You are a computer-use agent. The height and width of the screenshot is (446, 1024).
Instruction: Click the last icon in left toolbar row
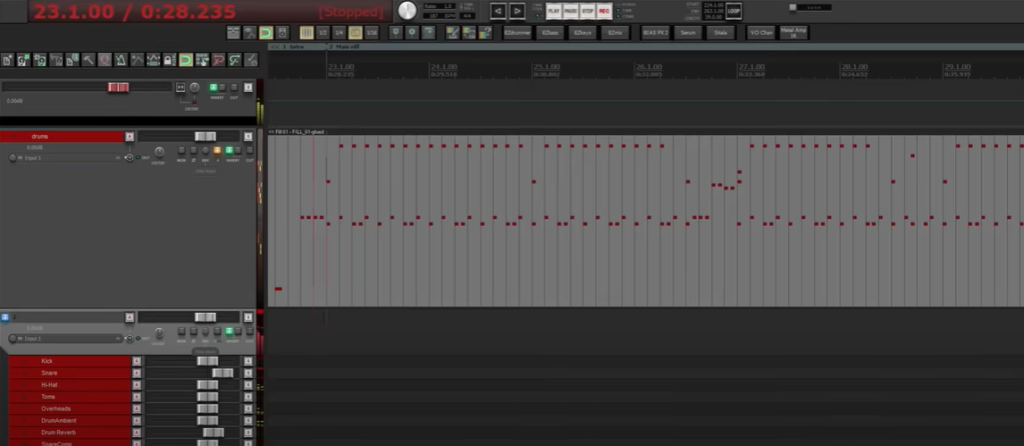pyautogui.click(x=251, y=60)
